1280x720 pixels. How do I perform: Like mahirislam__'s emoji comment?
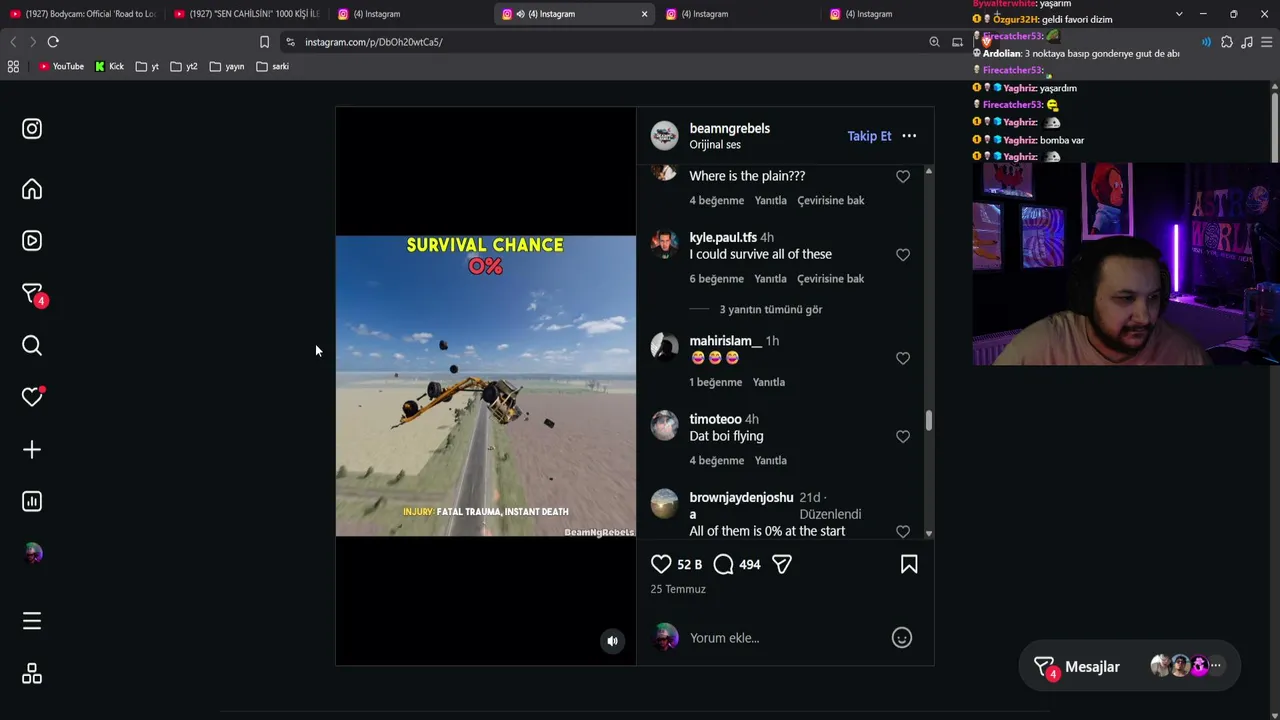point(903,358)
